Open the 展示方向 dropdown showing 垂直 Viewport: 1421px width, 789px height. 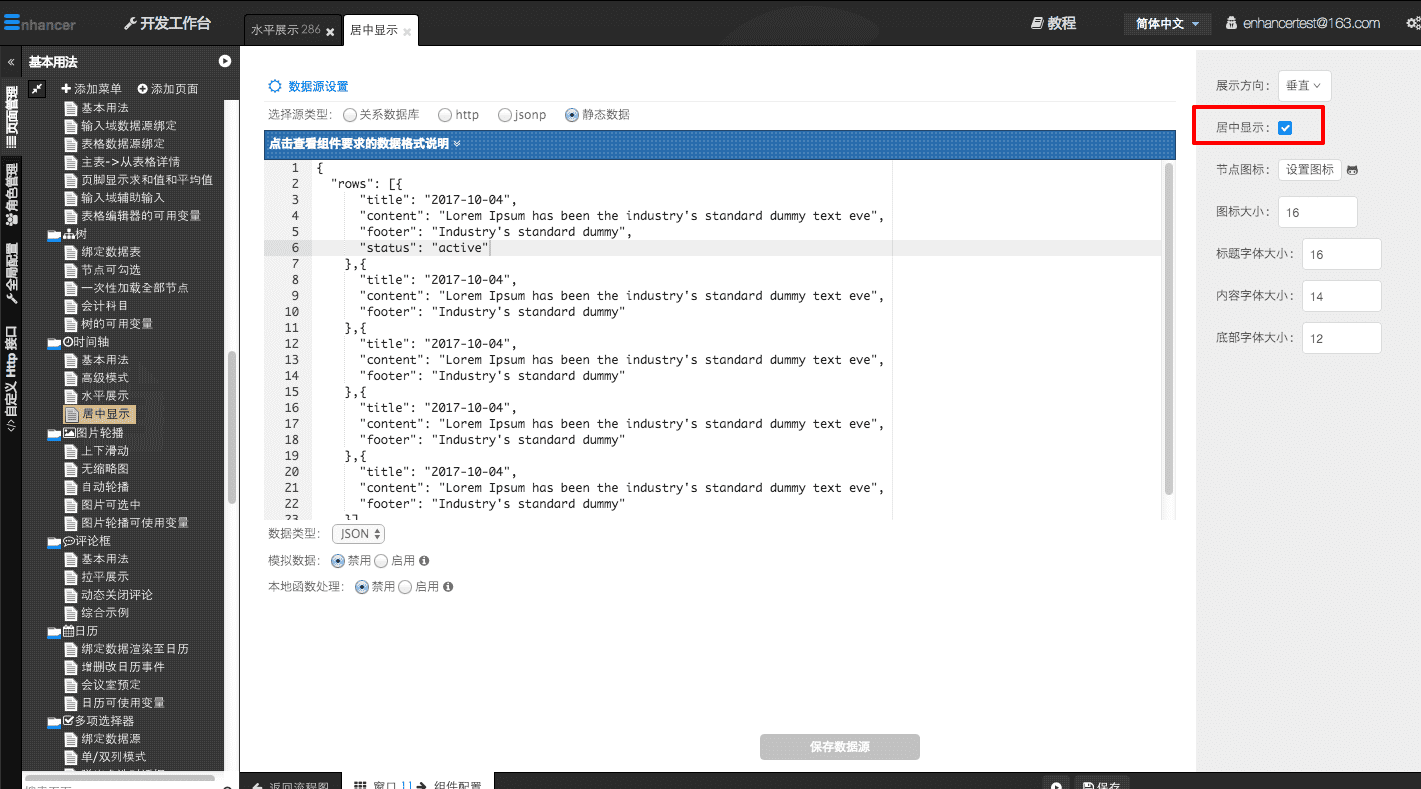coord(1304,86)
